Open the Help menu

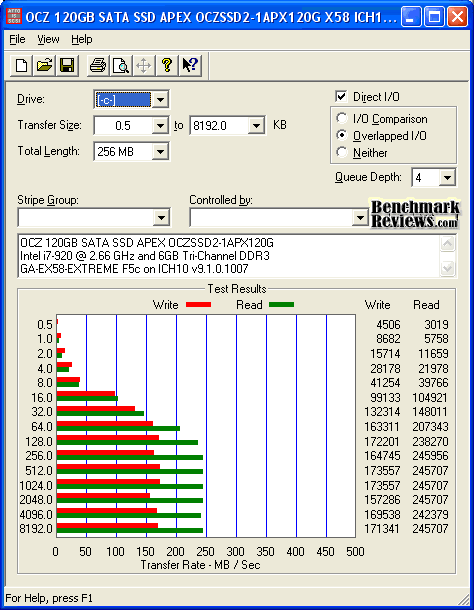(x=82, y=39)
